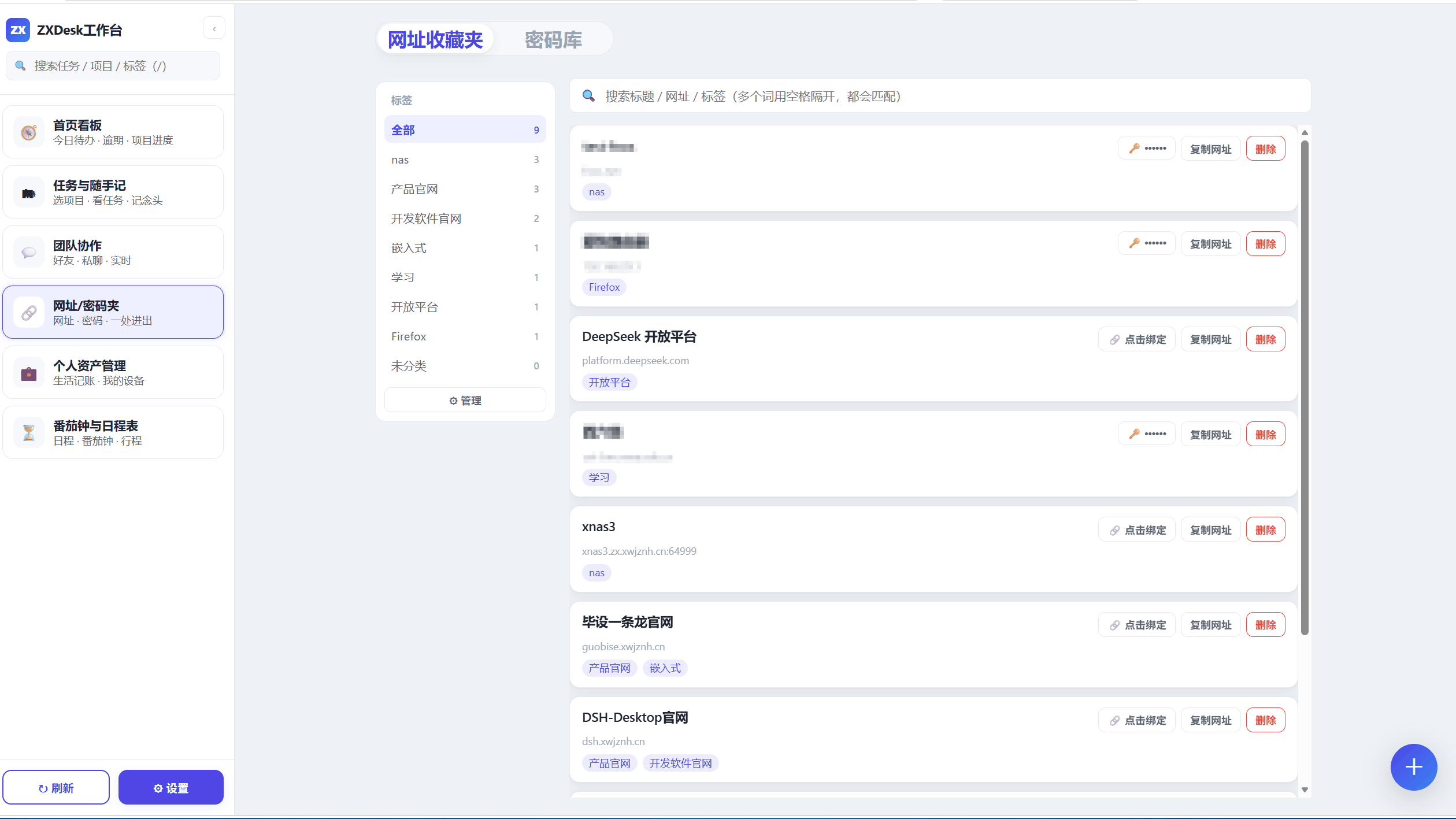This screenshot has height=819, width=1456.
Task: Filter by Firefox tag in the list
Action: point(465,336)
